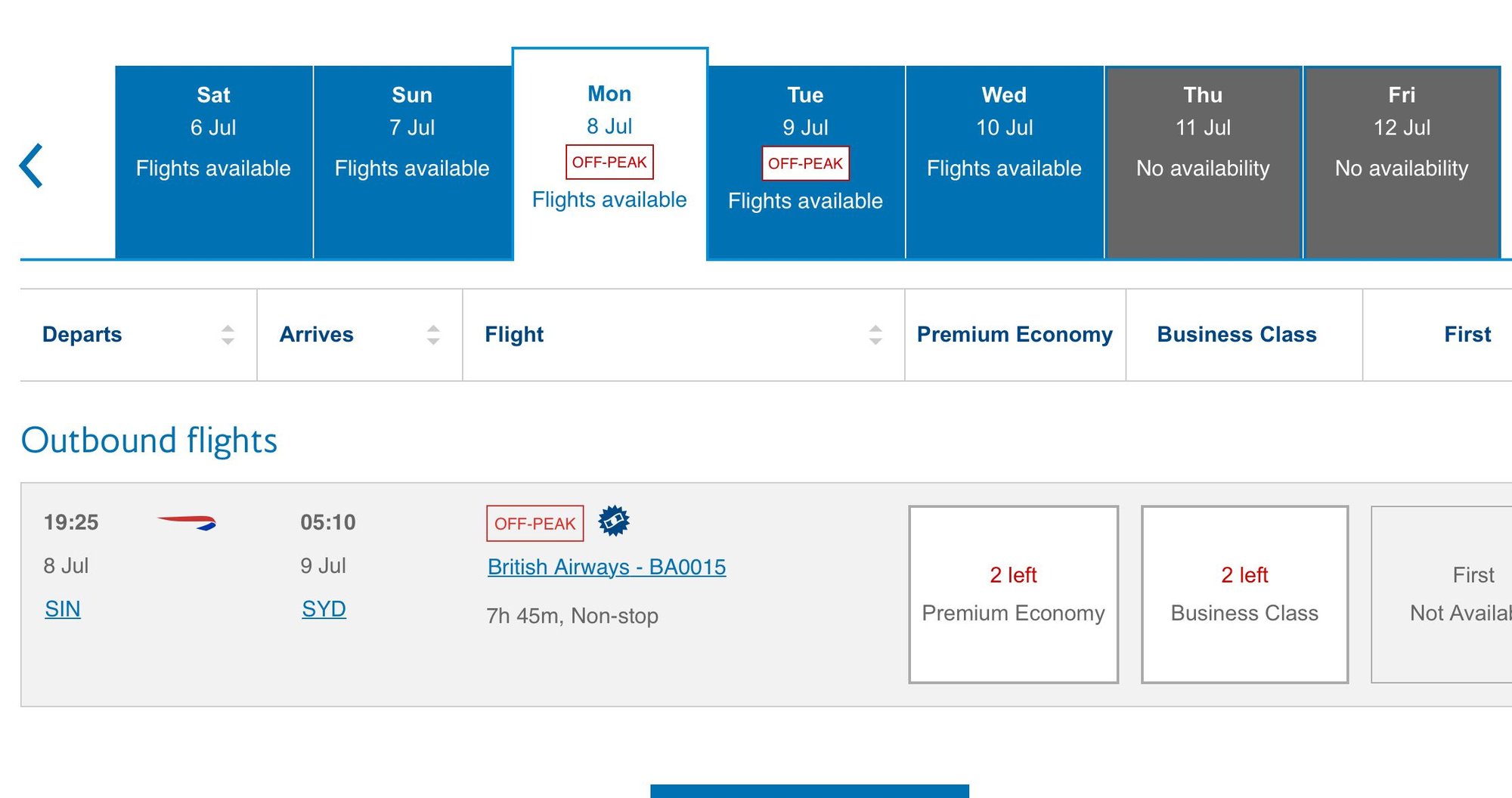Go to previous week of dates
1512x798 pixels.
click(x=32, y=165)
